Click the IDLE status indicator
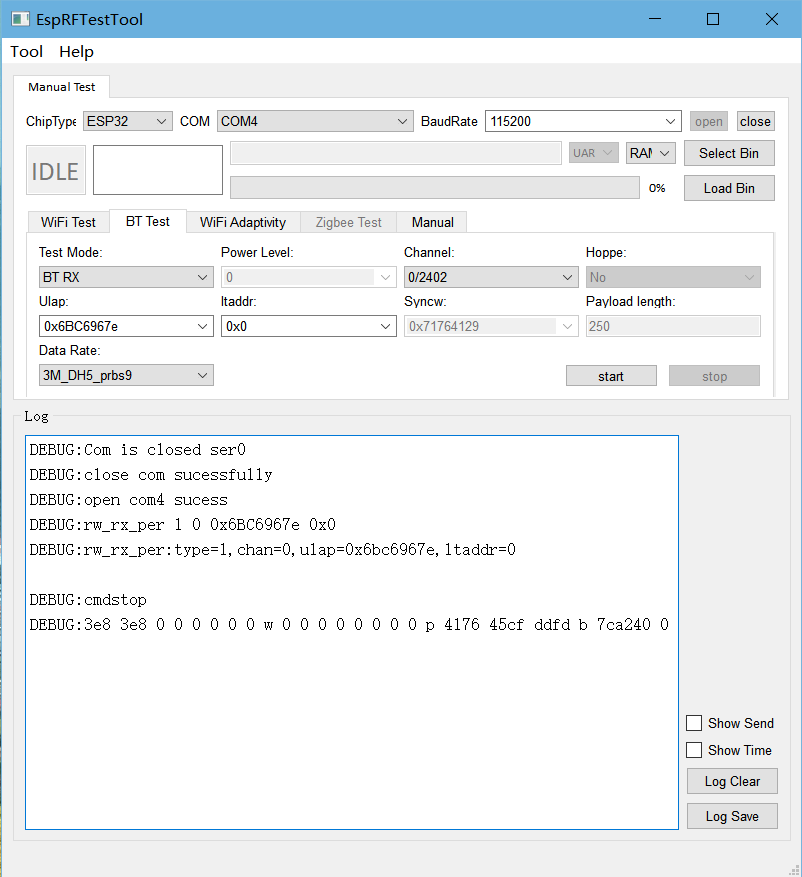This screenshot has height=877, width=802. pyautogui.click(x=55, y=171)
